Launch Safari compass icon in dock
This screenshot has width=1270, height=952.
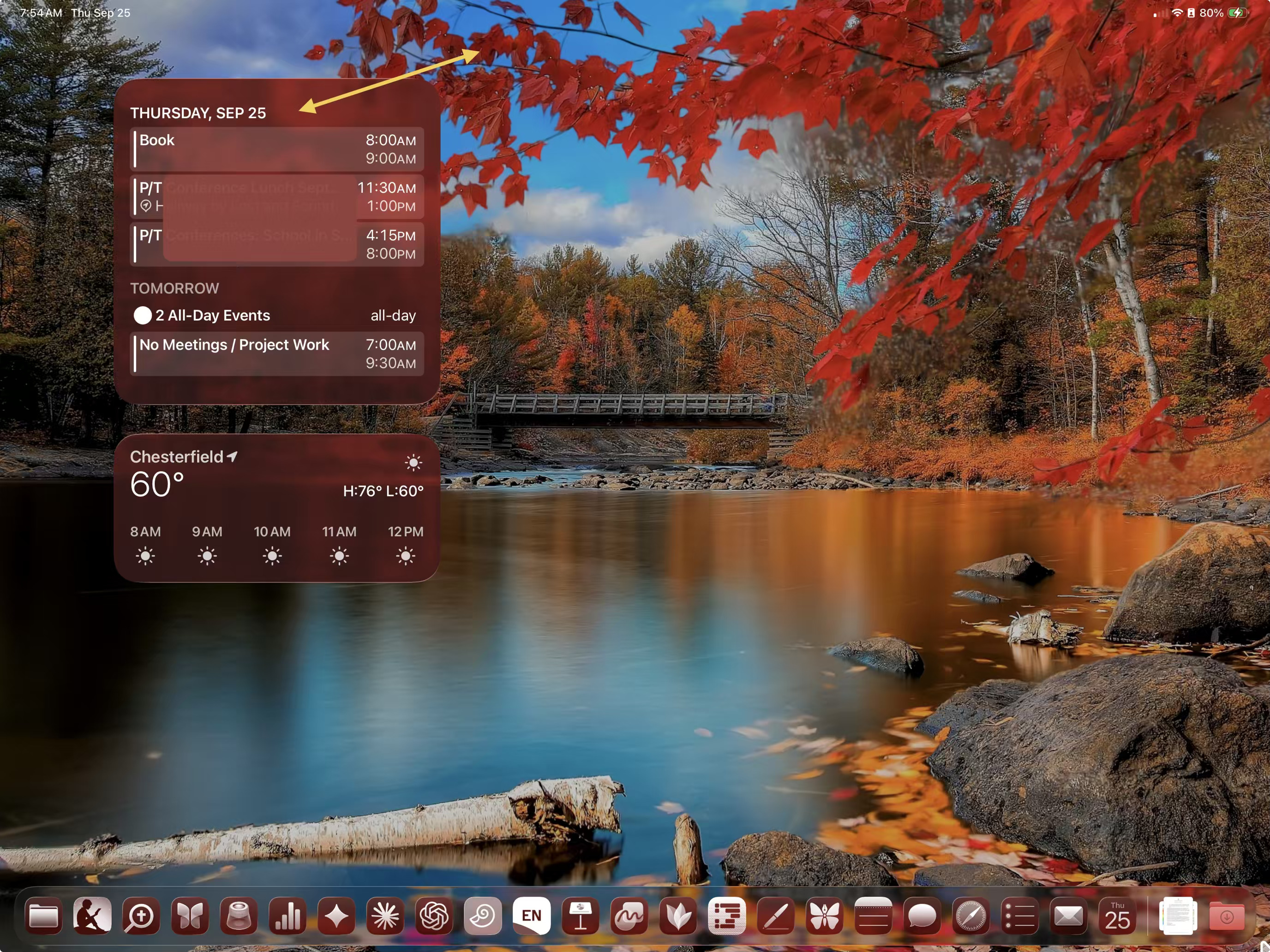pos(971,916)
